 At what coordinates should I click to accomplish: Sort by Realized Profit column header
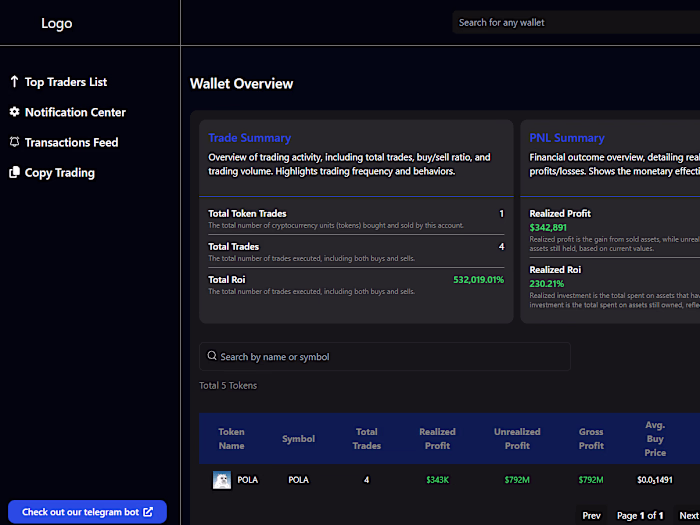click(438, 438)
